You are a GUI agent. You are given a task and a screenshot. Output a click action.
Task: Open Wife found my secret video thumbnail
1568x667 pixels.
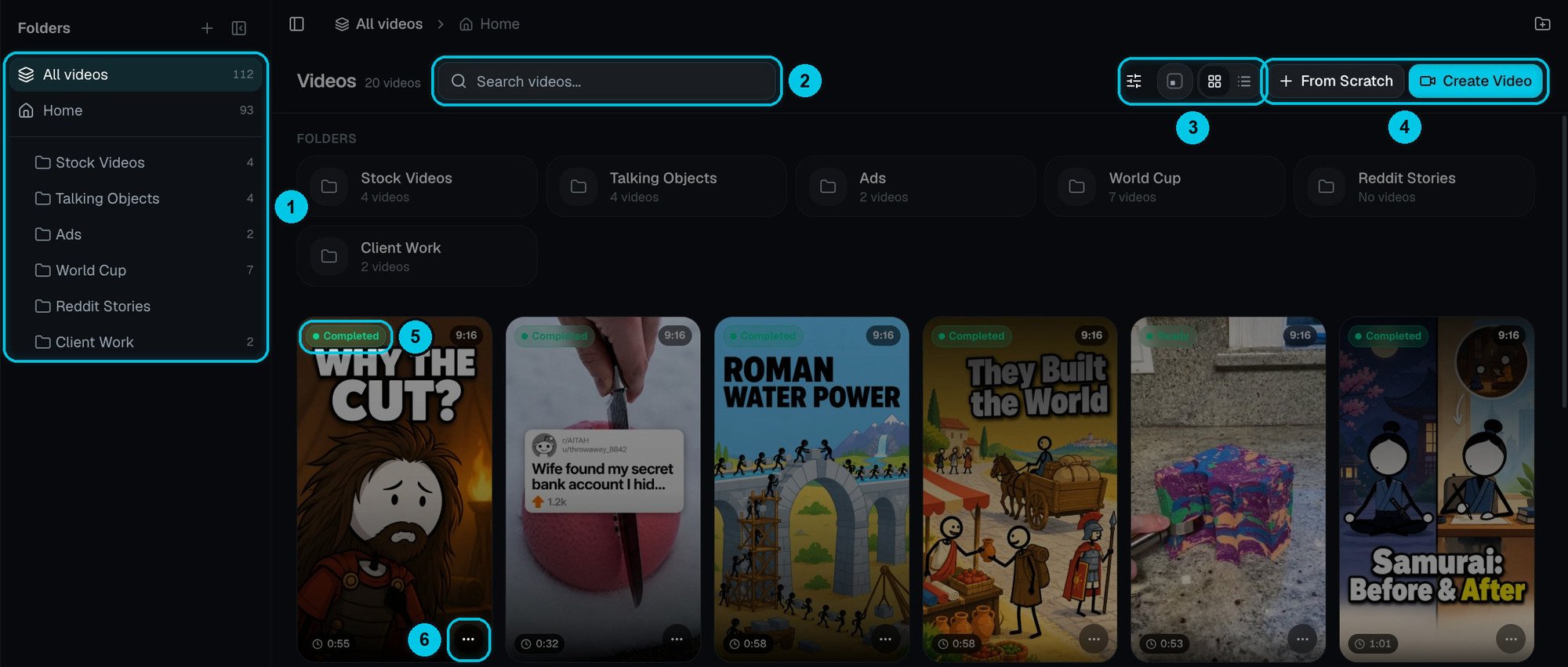coord(603,489)
